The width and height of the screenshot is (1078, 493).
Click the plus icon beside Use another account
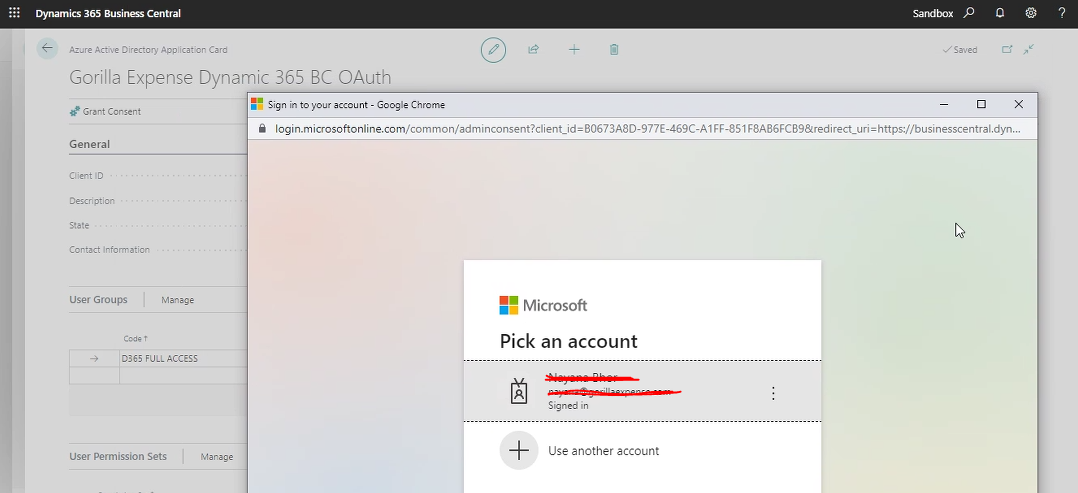(518, 451)
